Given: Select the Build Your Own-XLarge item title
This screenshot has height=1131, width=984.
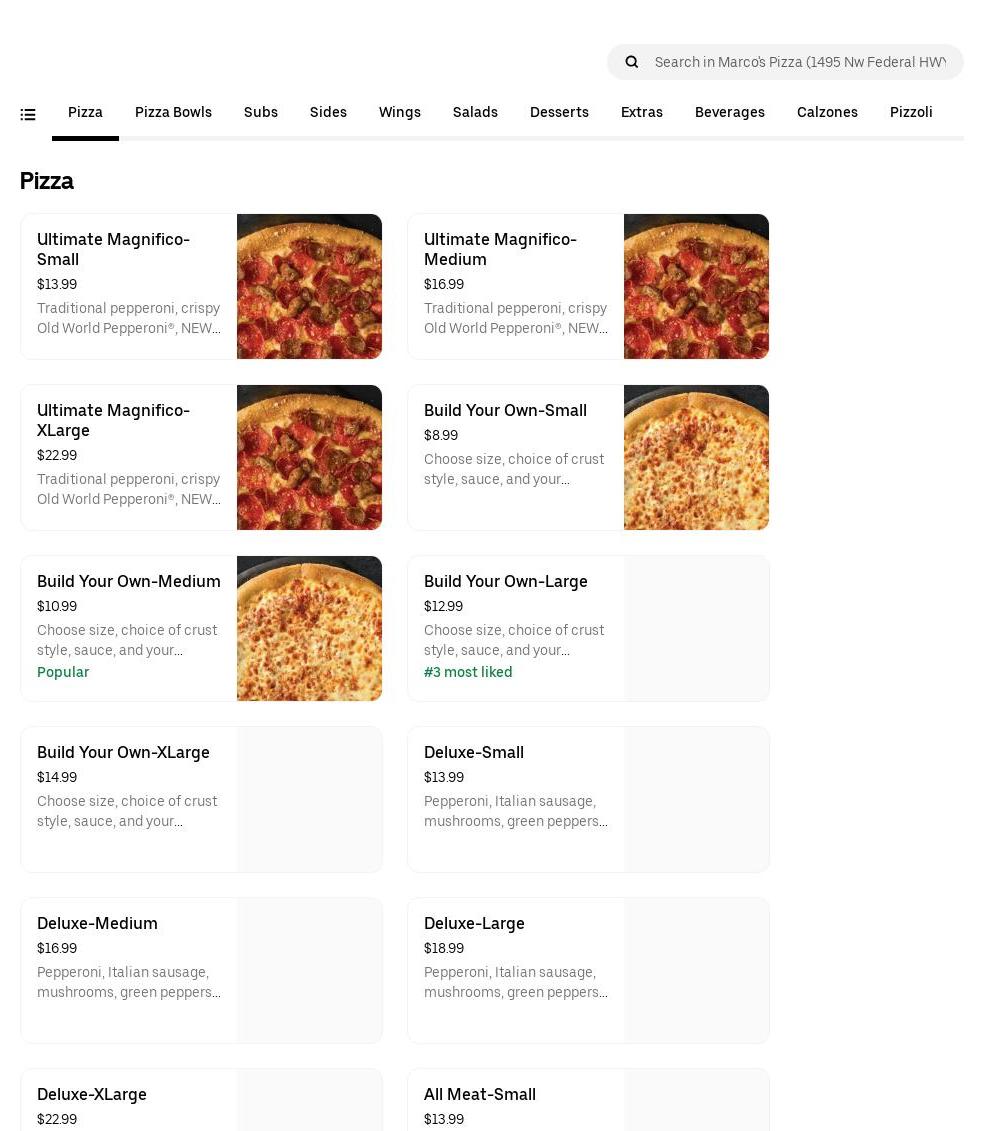Looking at the screenshot, I should (123, 753).
